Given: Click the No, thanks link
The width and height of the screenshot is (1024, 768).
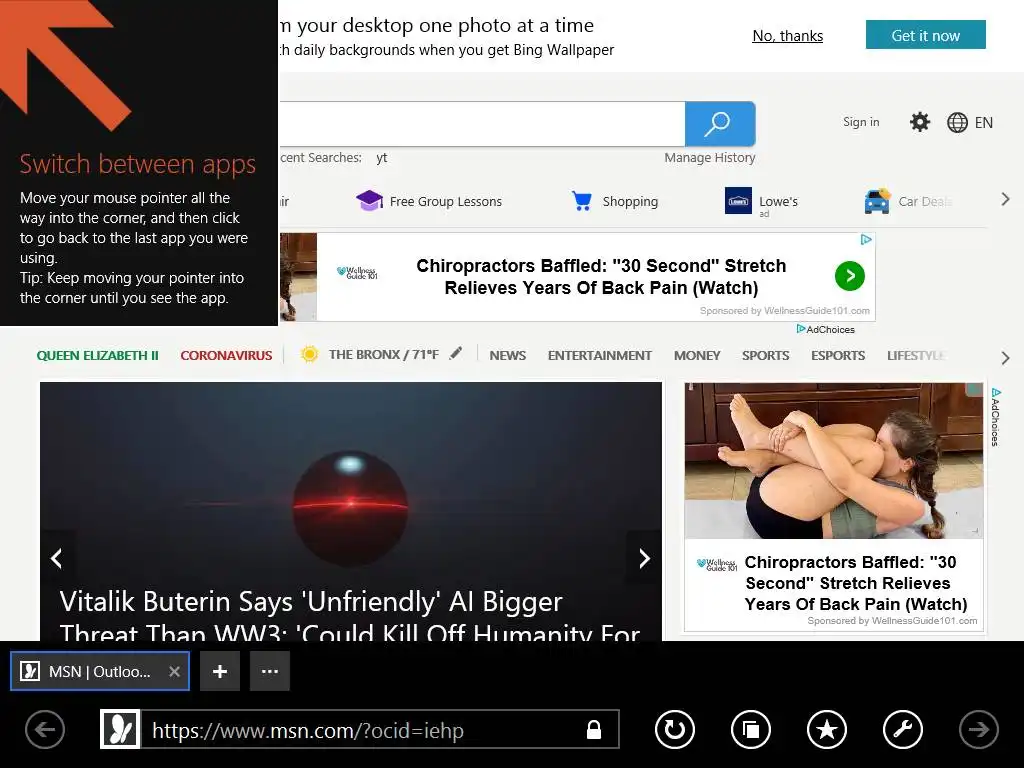Looking at the screenshot, I should 788,36.
